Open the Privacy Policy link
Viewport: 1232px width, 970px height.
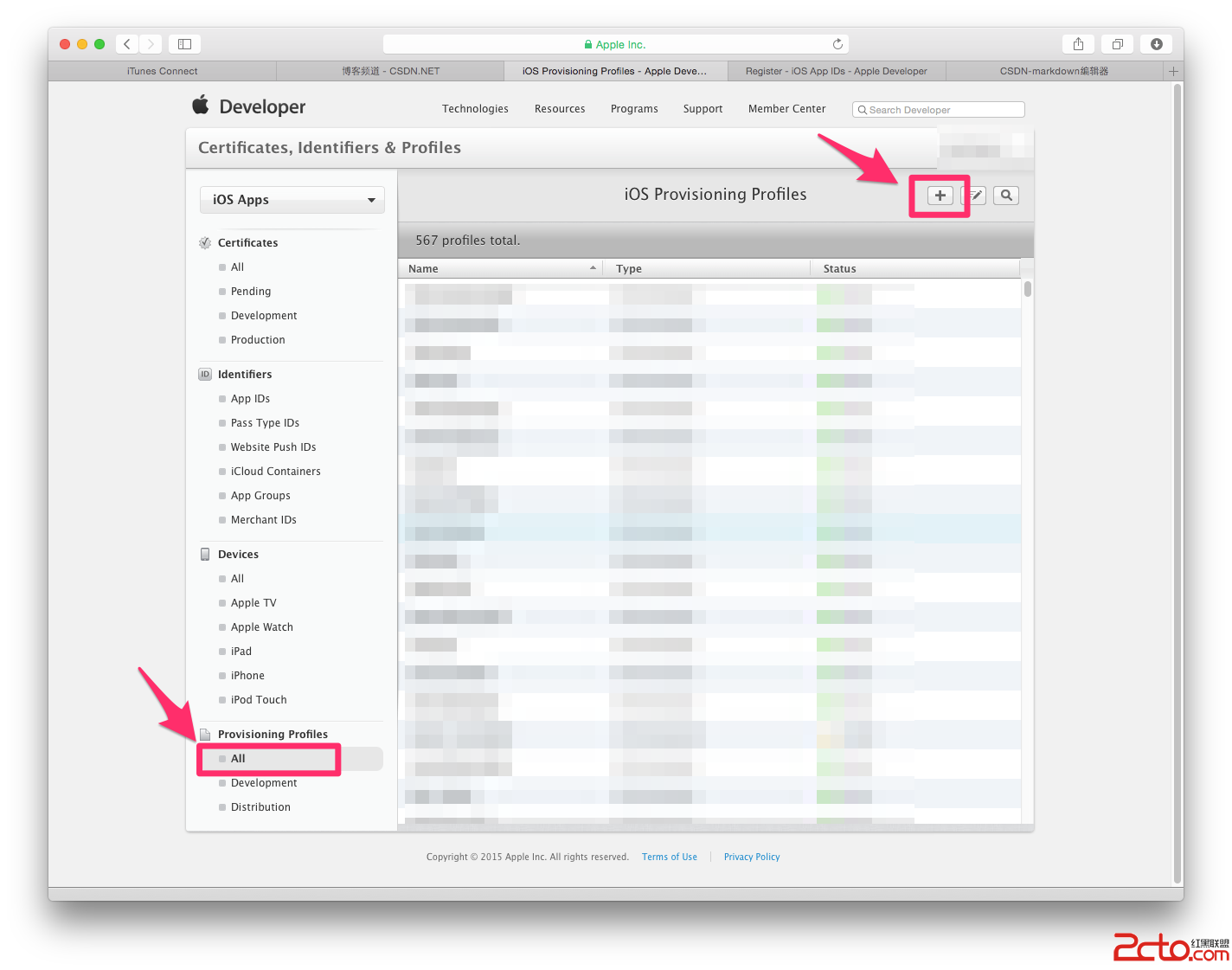coord(752,858)
